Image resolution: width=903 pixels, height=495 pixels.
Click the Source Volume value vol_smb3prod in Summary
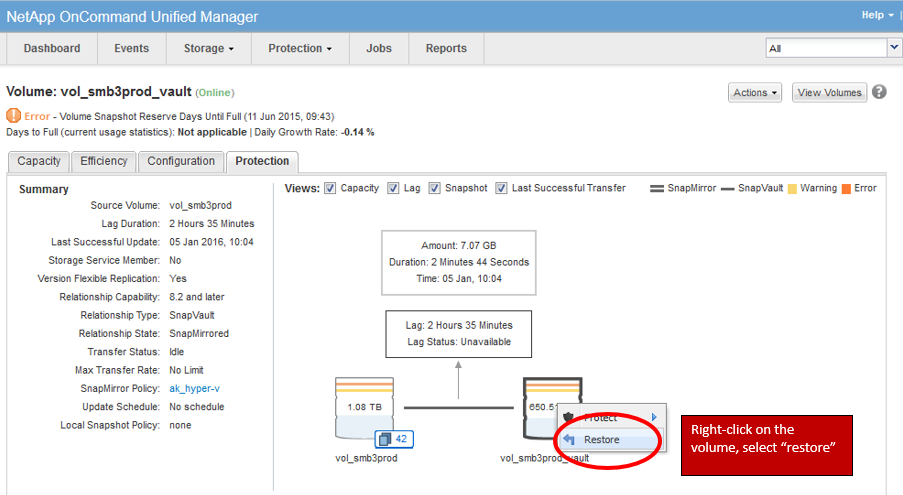(x=200, y=205)
